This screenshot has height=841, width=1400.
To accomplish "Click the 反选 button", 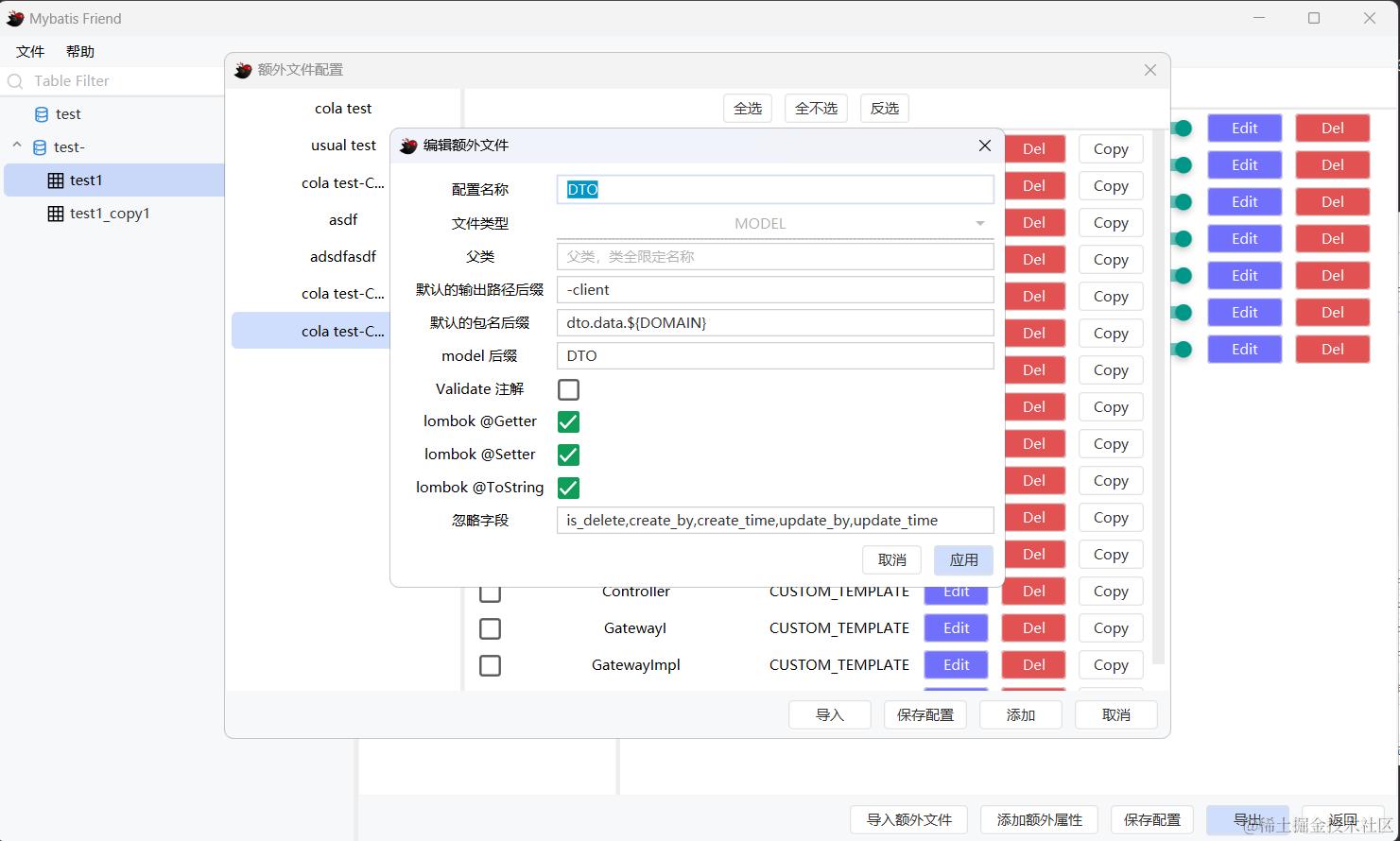I will point(885,109).
